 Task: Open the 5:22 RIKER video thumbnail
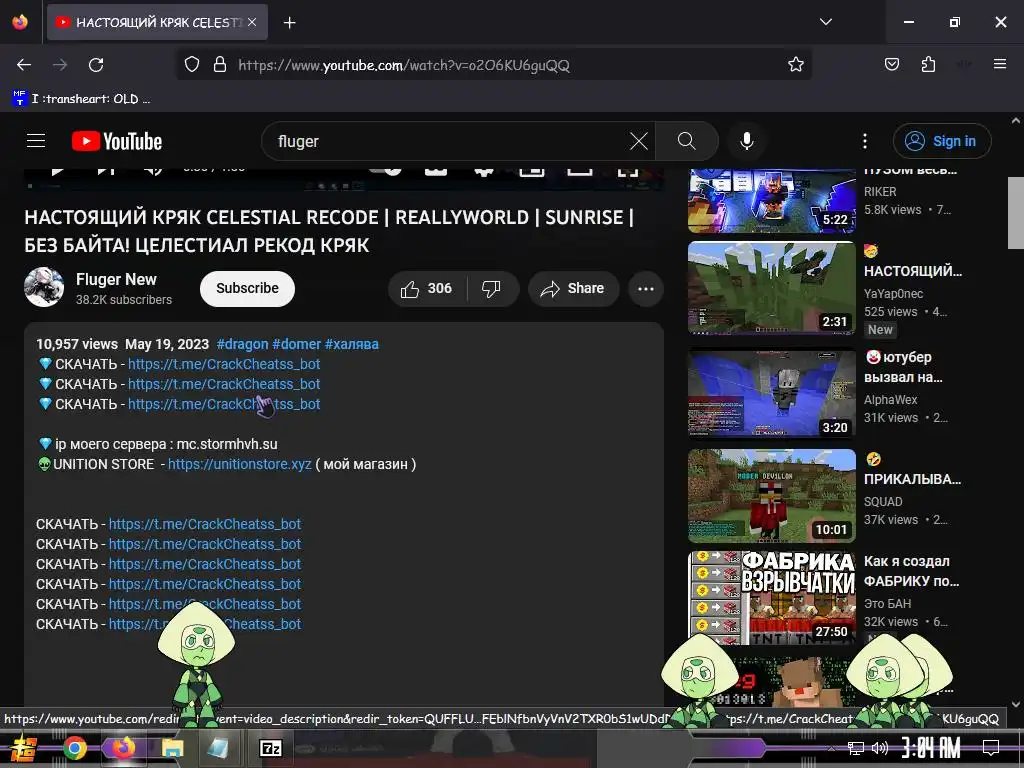(x=771, y=200)
